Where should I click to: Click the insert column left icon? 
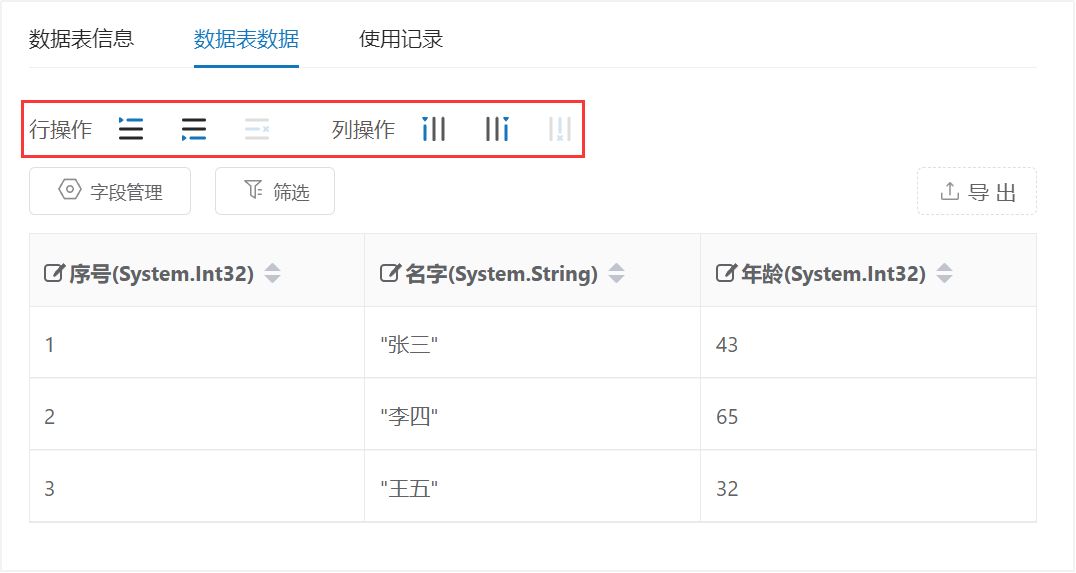click(x=434, y=129)
